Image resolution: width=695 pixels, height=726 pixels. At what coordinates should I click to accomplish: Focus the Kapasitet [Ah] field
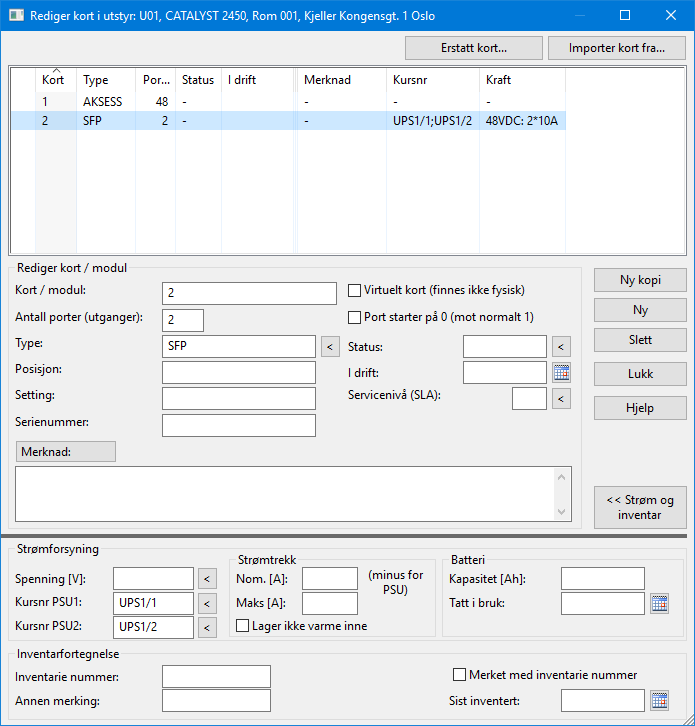603,579
